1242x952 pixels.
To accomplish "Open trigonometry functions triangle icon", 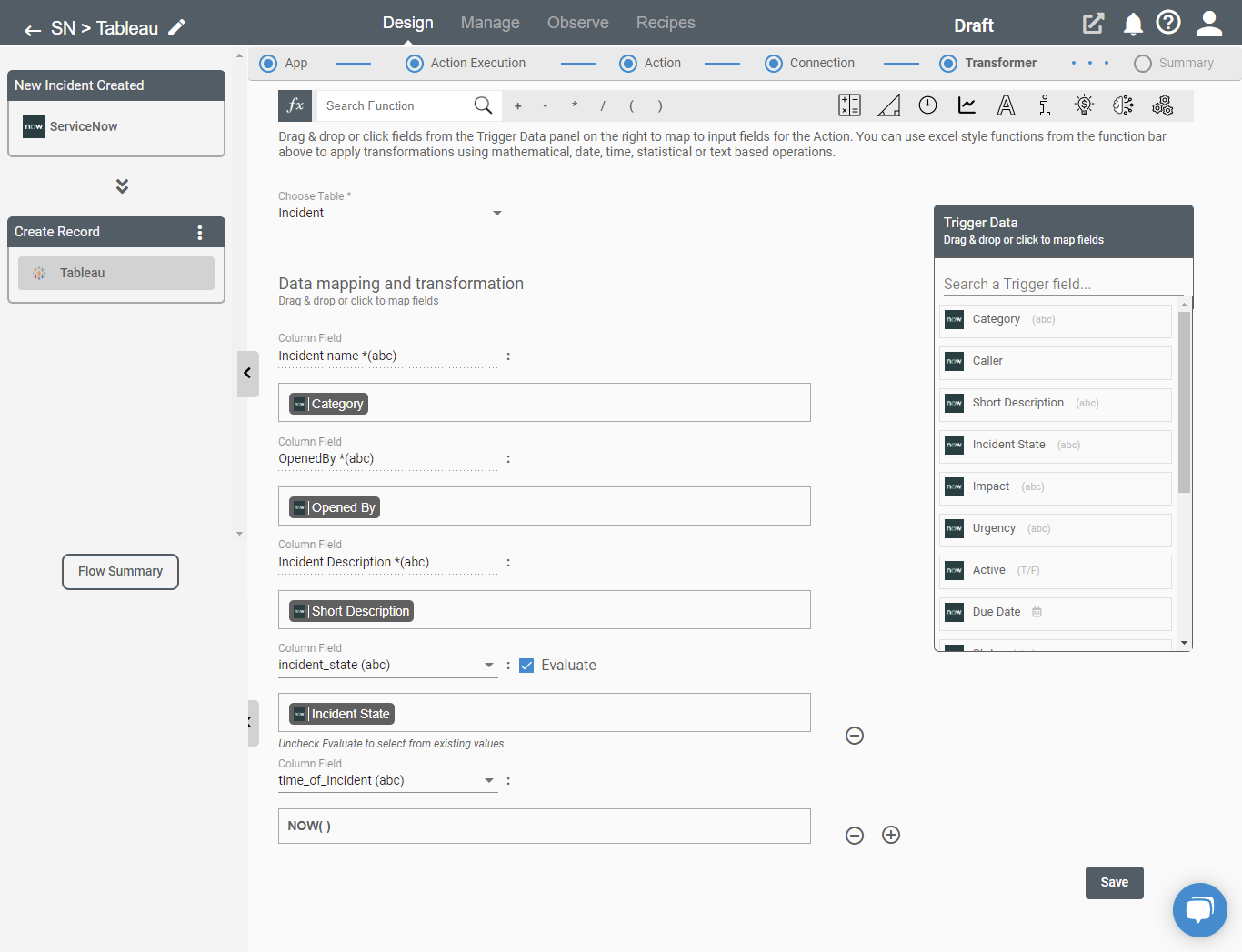I will [x=888, y=105].
